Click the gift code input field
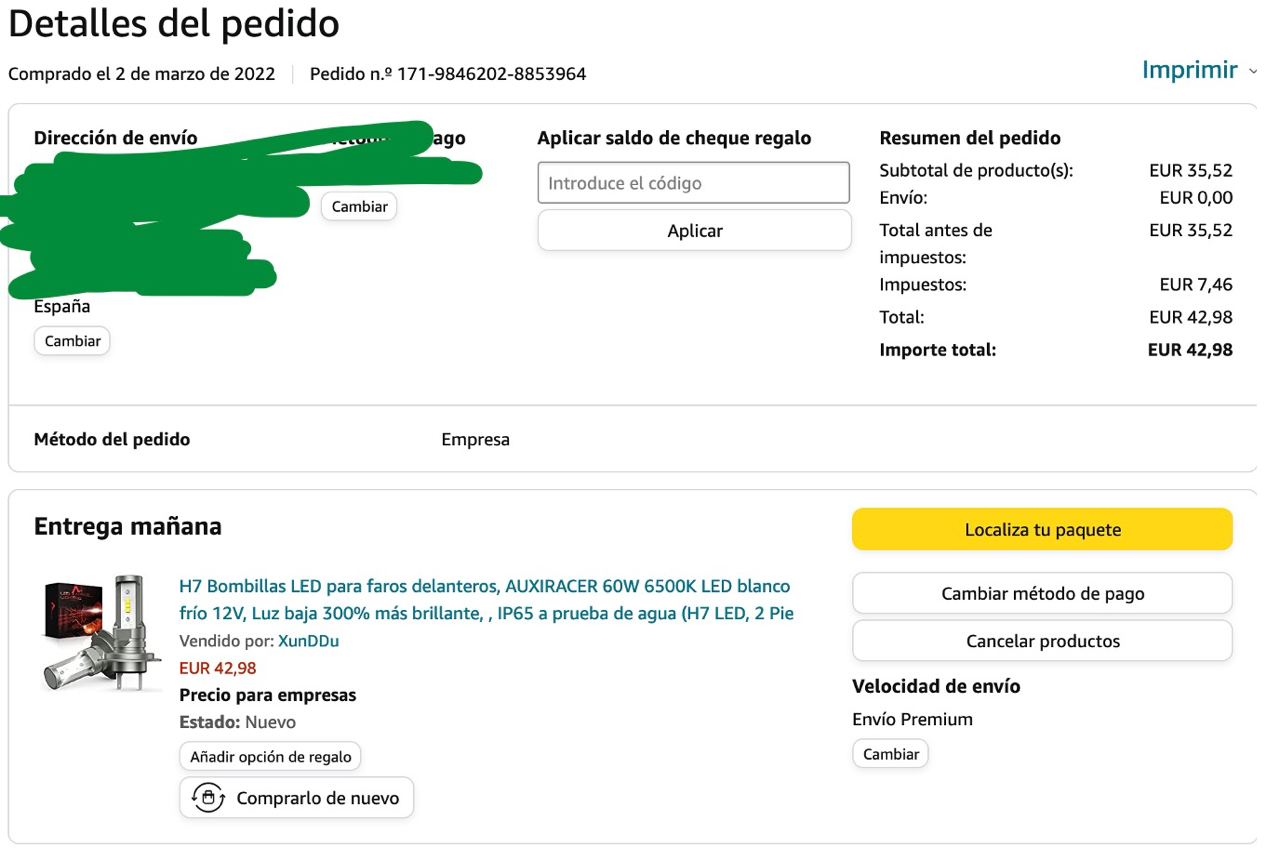1280x848 pixels. [x=693, y=183]
